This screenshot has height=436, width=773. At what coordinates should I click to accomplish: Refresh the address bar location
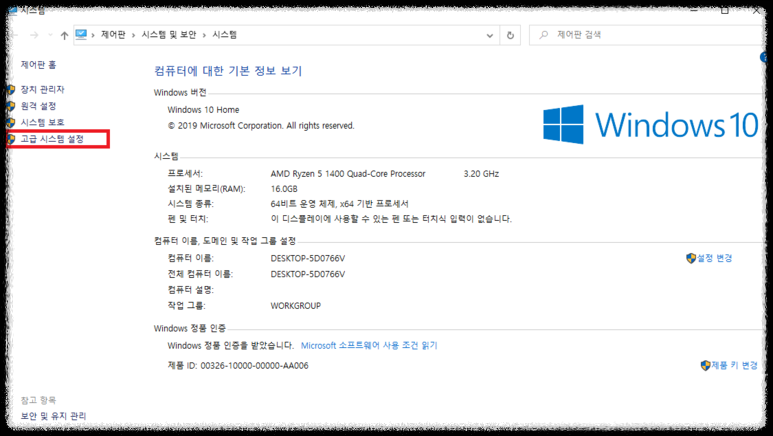coord(510,35)
